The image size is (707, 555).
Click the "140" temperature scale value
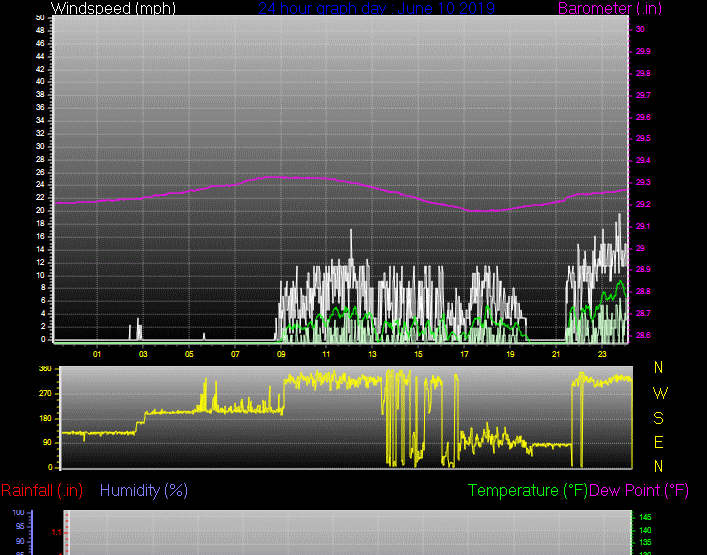(x=645, y=530)
